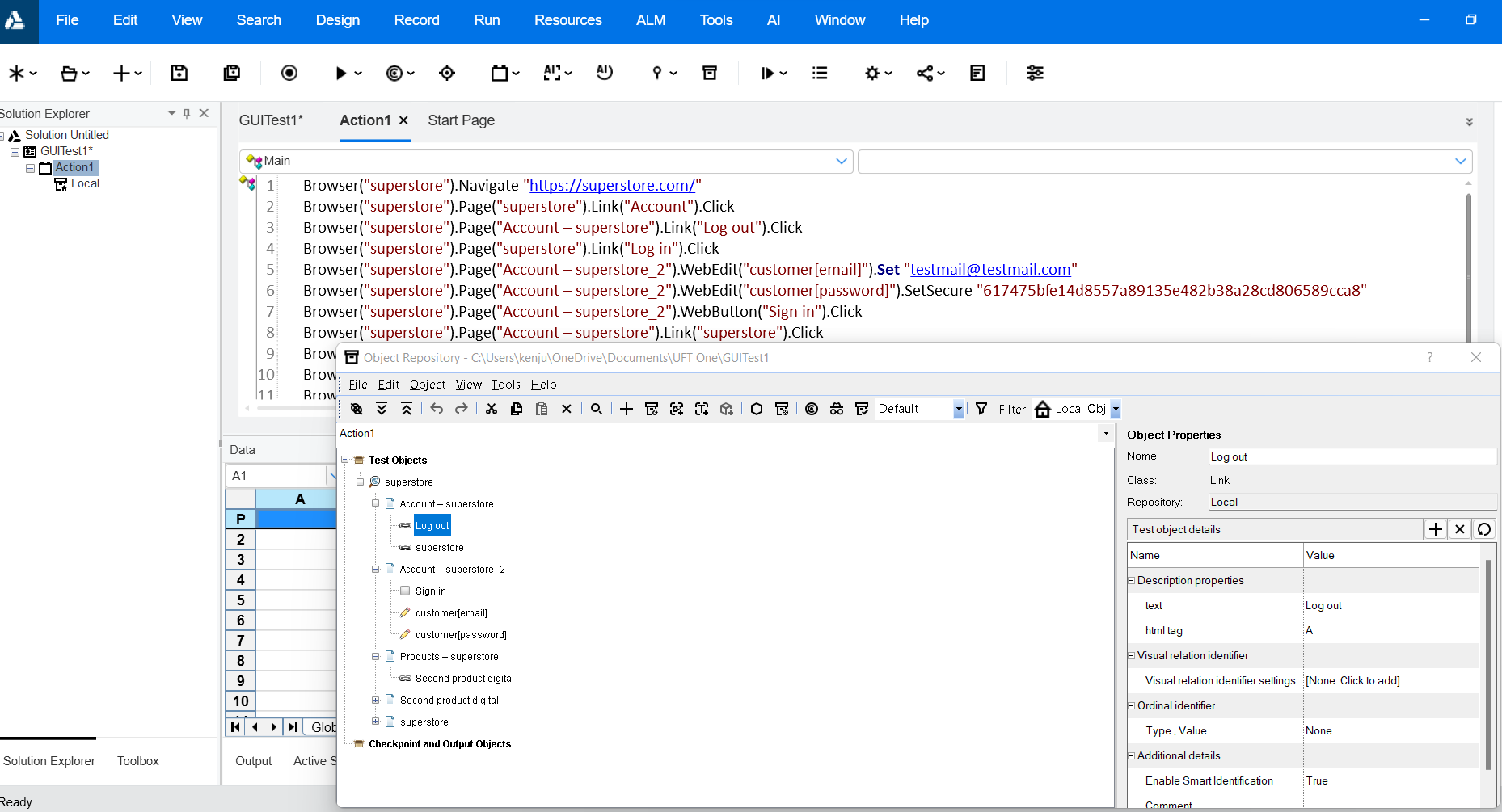Click the magnifier Find icon in Object Repository

[x=597, y=409]
